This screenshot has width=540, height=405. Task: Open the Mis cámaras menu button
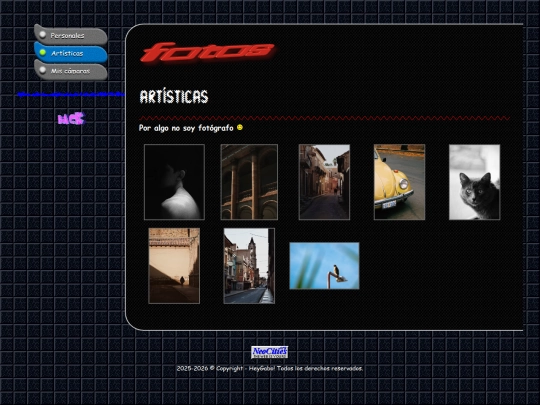pos(71,71)
